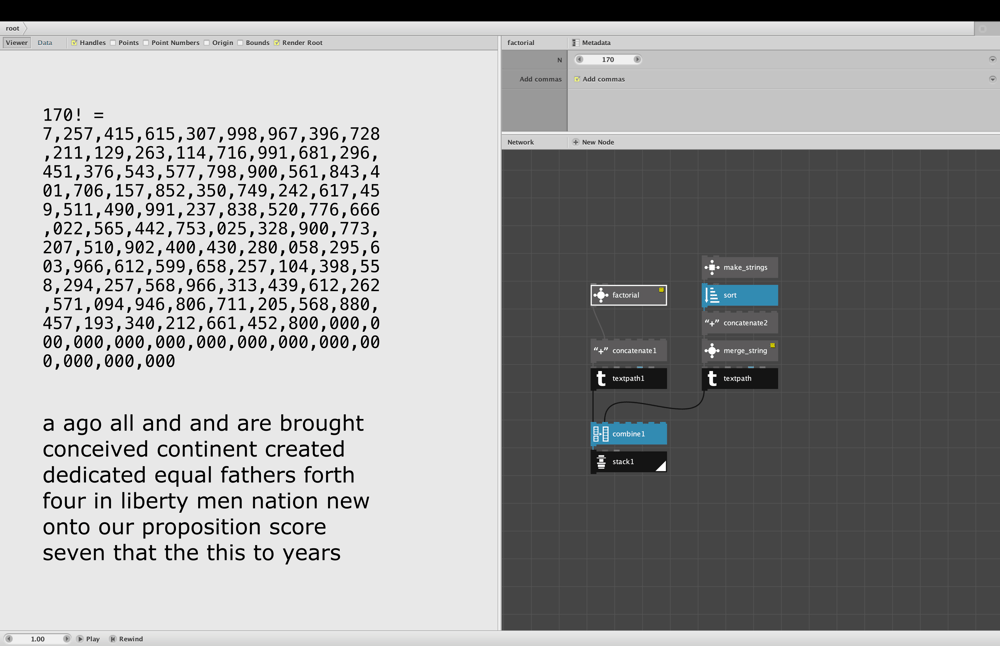This screenshot has height=646, width=1000.
Task: Decrease N value with left arrow
Action: (579, 59)
